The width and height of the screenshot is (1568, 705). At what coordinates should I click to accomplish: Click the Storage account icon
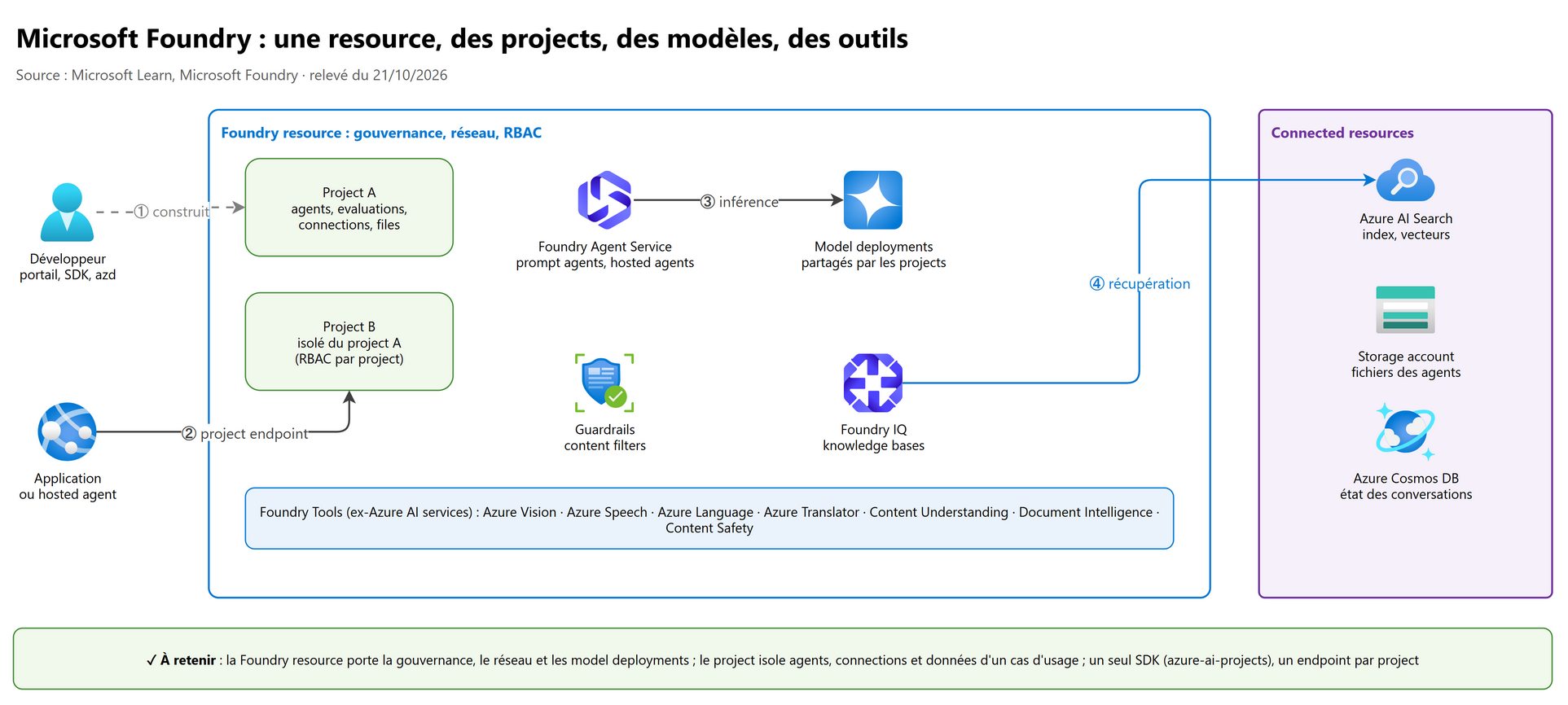pyautogui.click(x=1405, y=309)
